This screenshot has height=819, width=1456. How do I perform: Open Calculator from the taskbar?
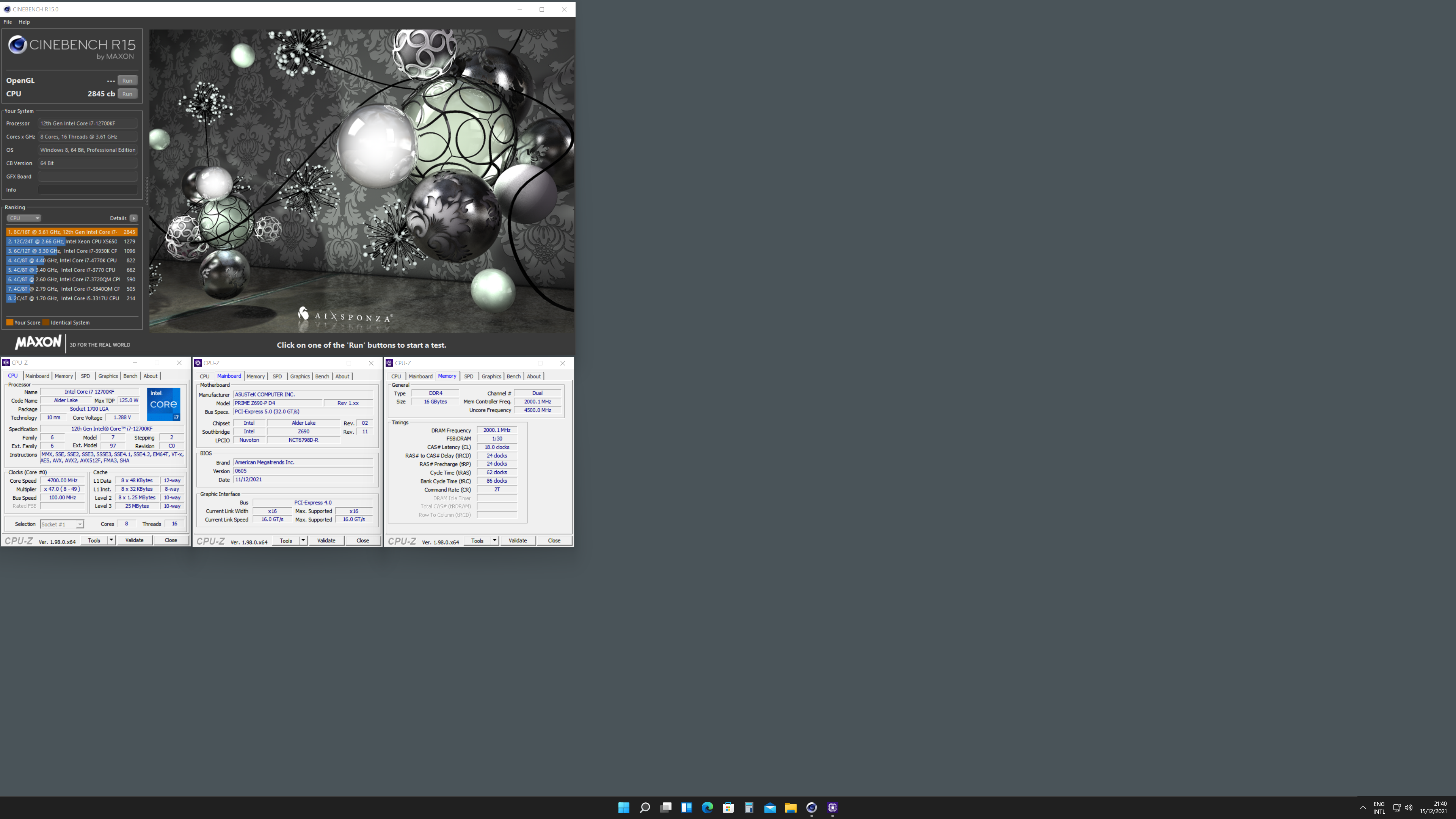click(749, 808)
